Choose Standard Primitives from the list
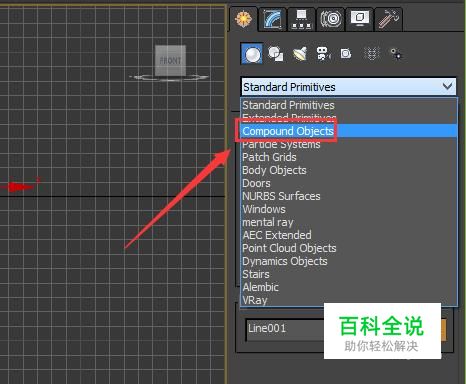Image resolution: width=466 pixels, height=384 pixels. pyautogui.click(x=349, y=105)
